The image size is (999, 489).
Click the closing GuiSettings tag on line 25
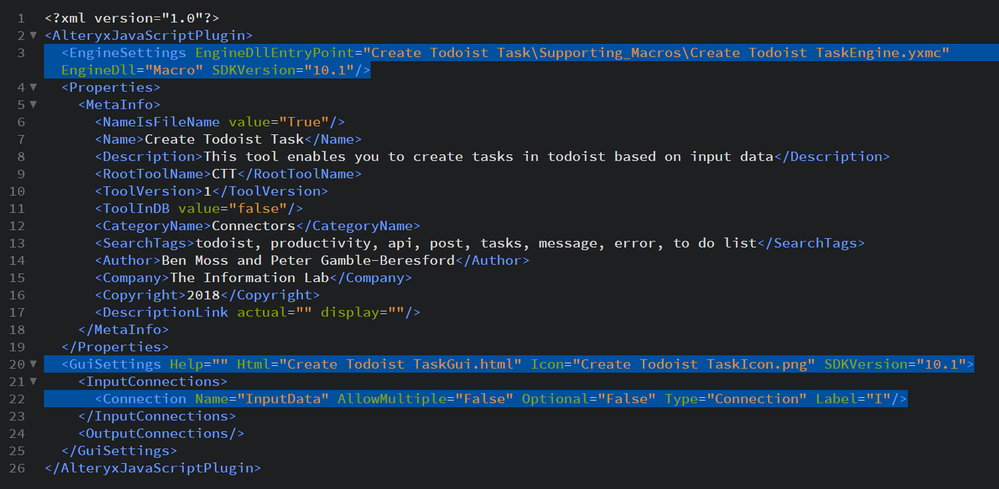[x=119, y=451]
